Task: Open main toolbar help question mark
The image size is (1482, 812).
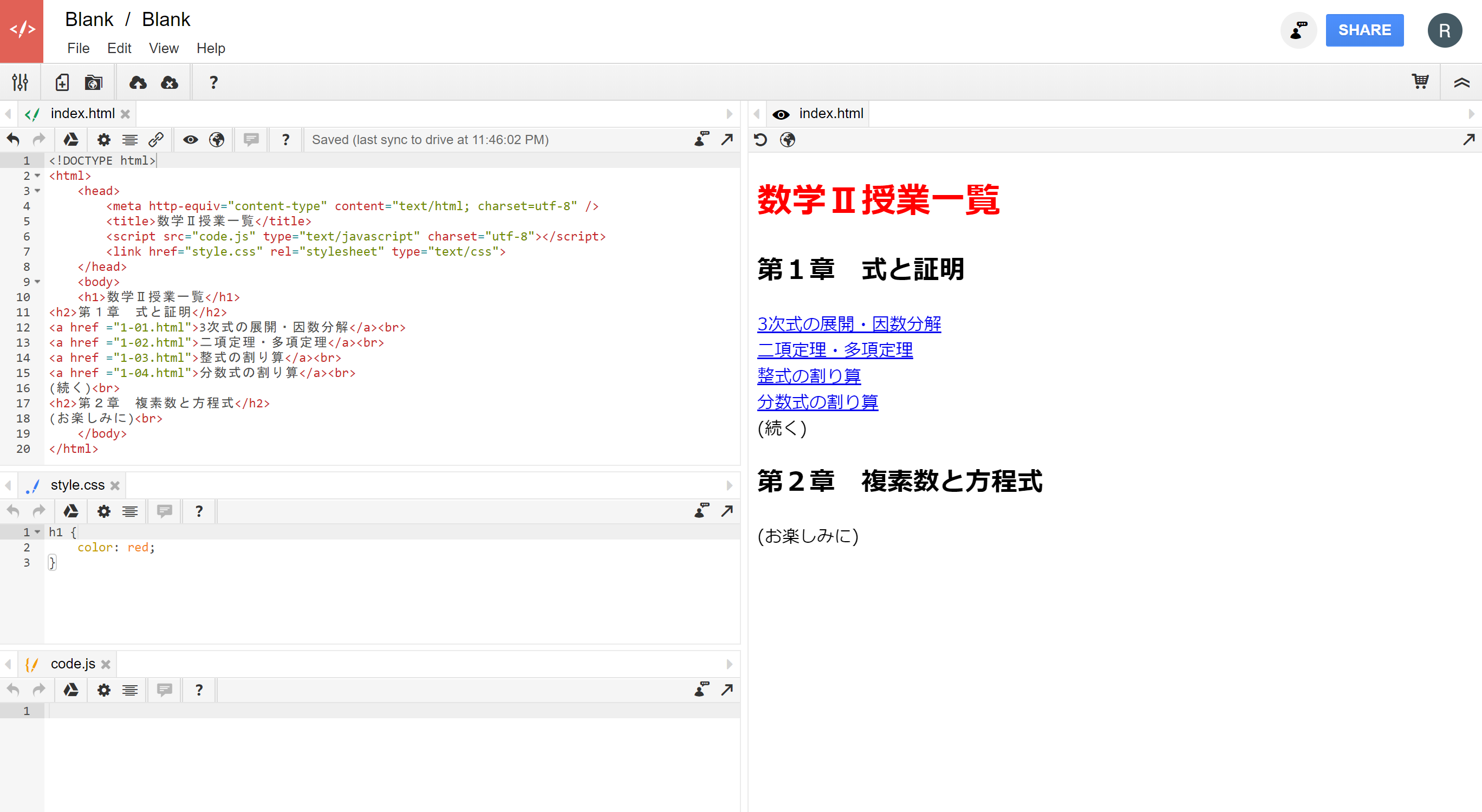Action: point(213,82)
